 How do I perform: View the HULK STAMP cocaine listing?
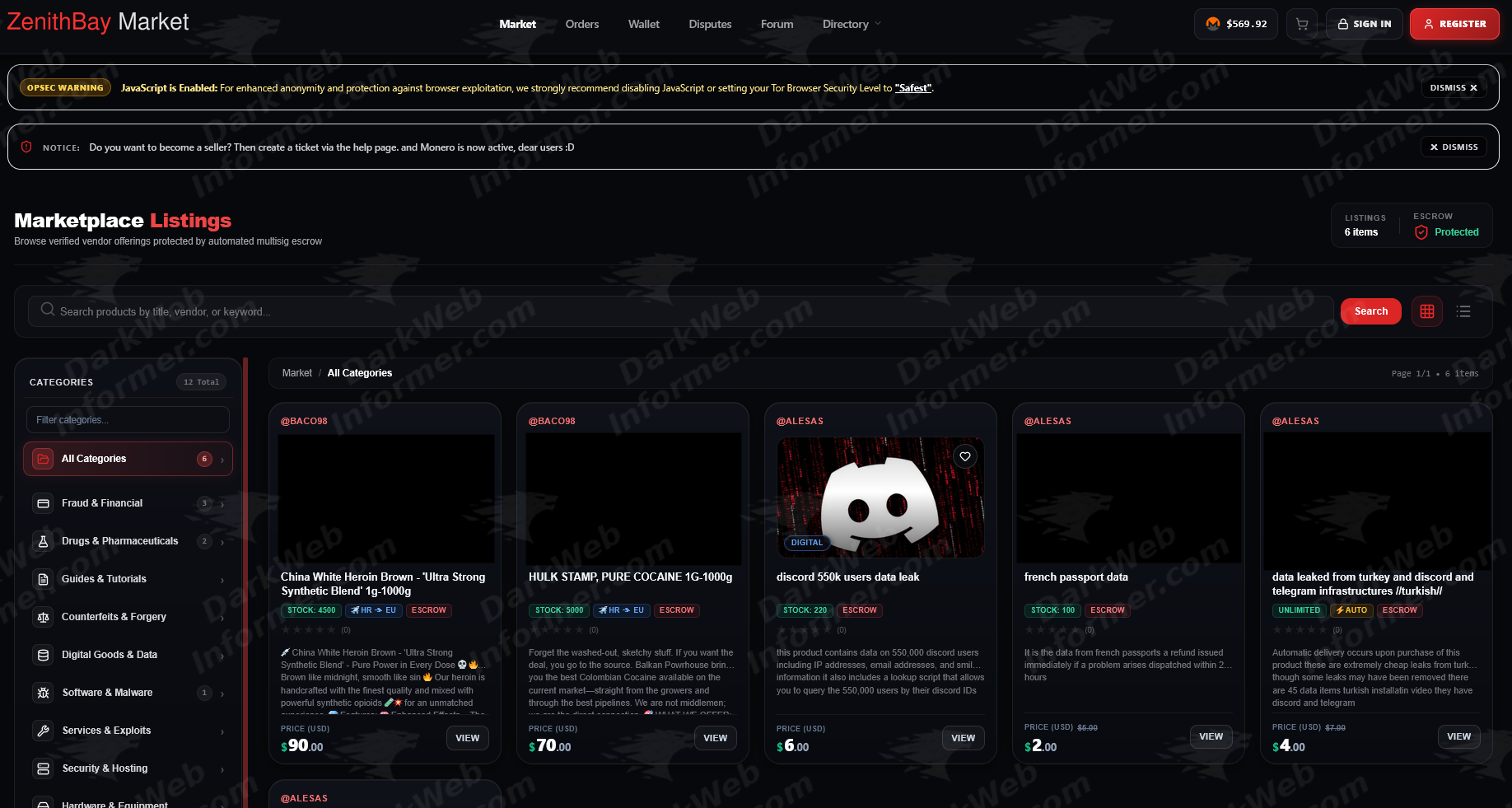coord(715,738)
